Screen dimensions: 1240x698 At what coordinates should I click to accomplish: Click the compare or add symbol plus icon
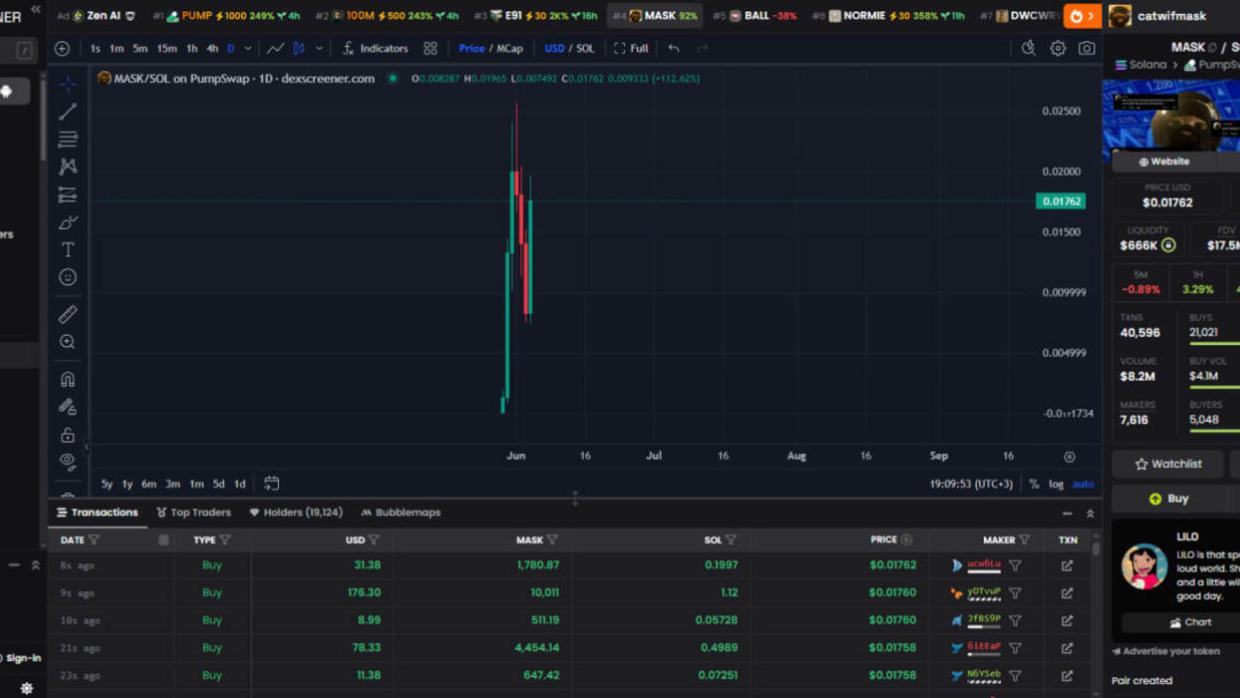pos(62,48)
